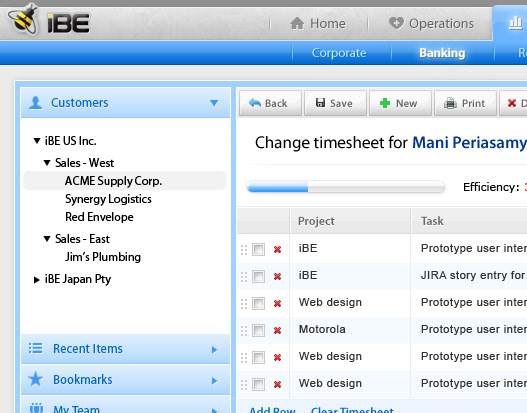
Task: Click the Print printer icon
Action: 450,103
